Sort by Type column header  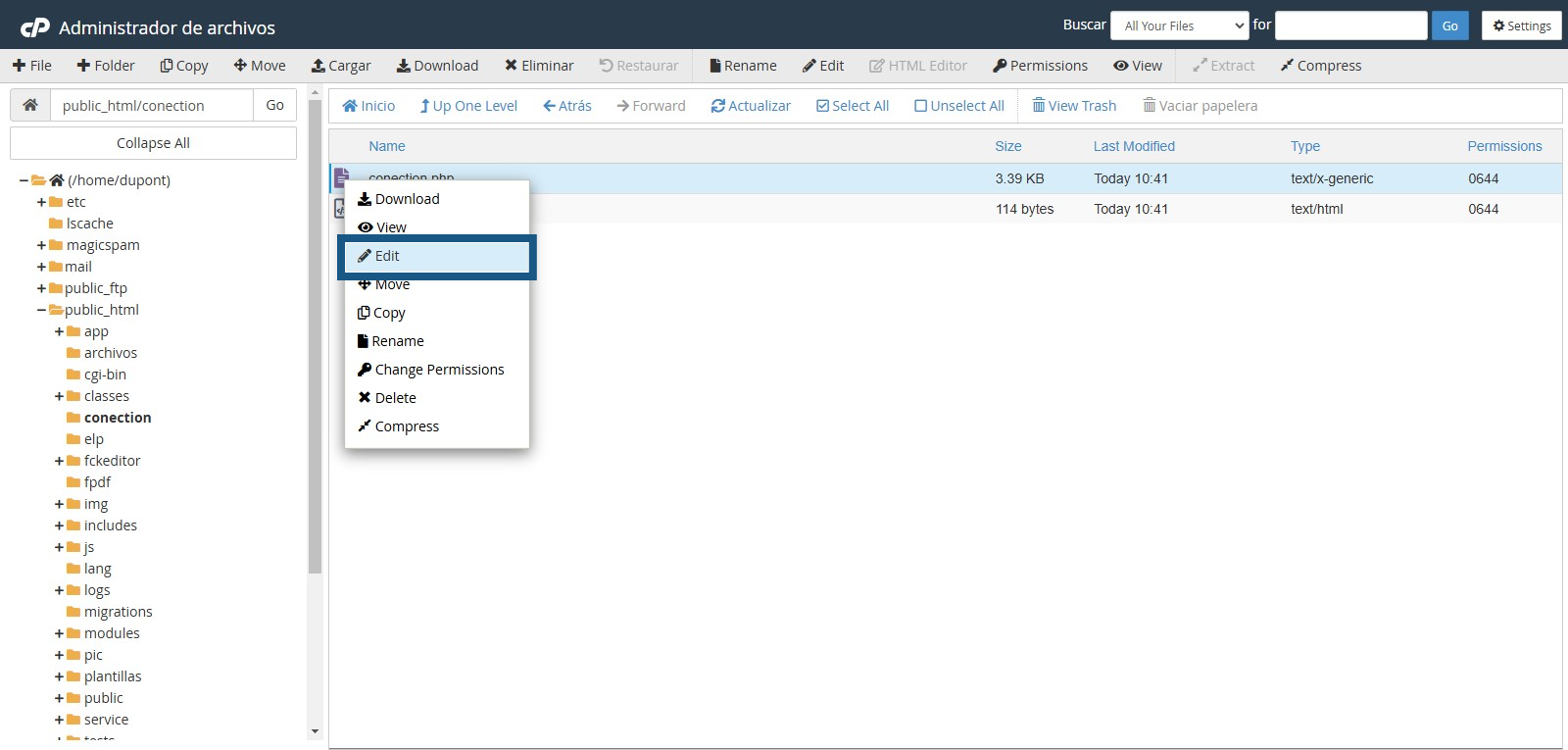1305,146
